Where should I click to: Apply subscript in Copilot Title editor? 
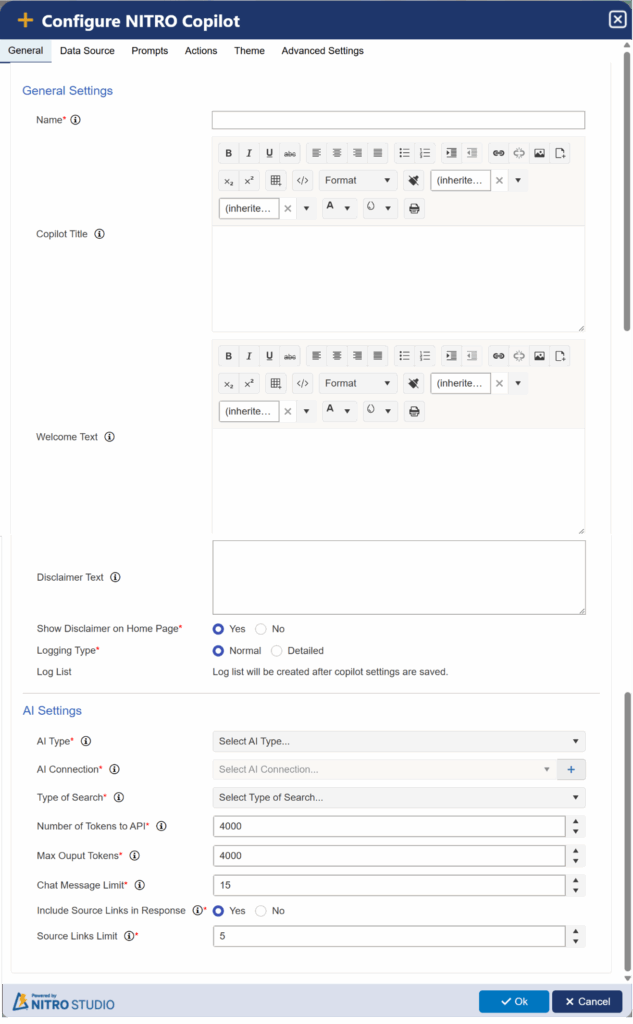click(x=229, y=181)
